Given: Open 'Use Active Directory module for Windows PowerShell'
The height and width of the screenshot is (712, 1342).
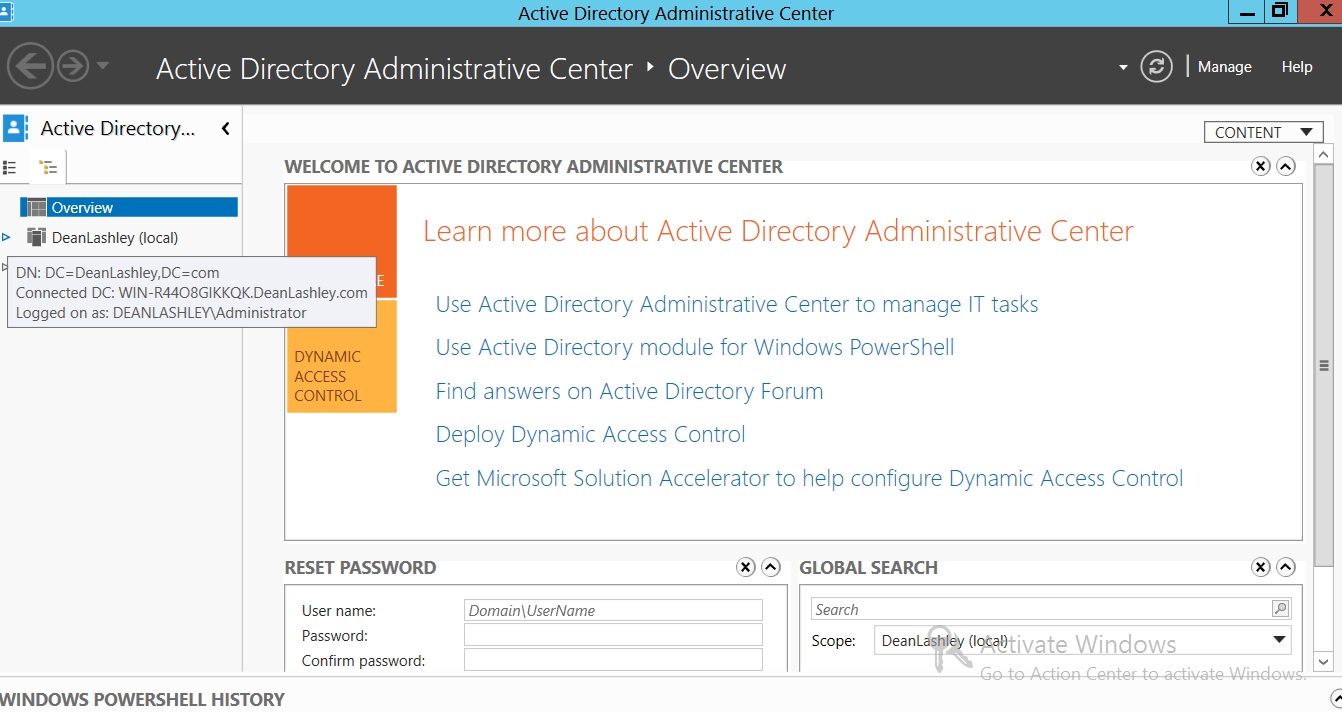Looking at the screenshot, I should [x=695, y=347].
